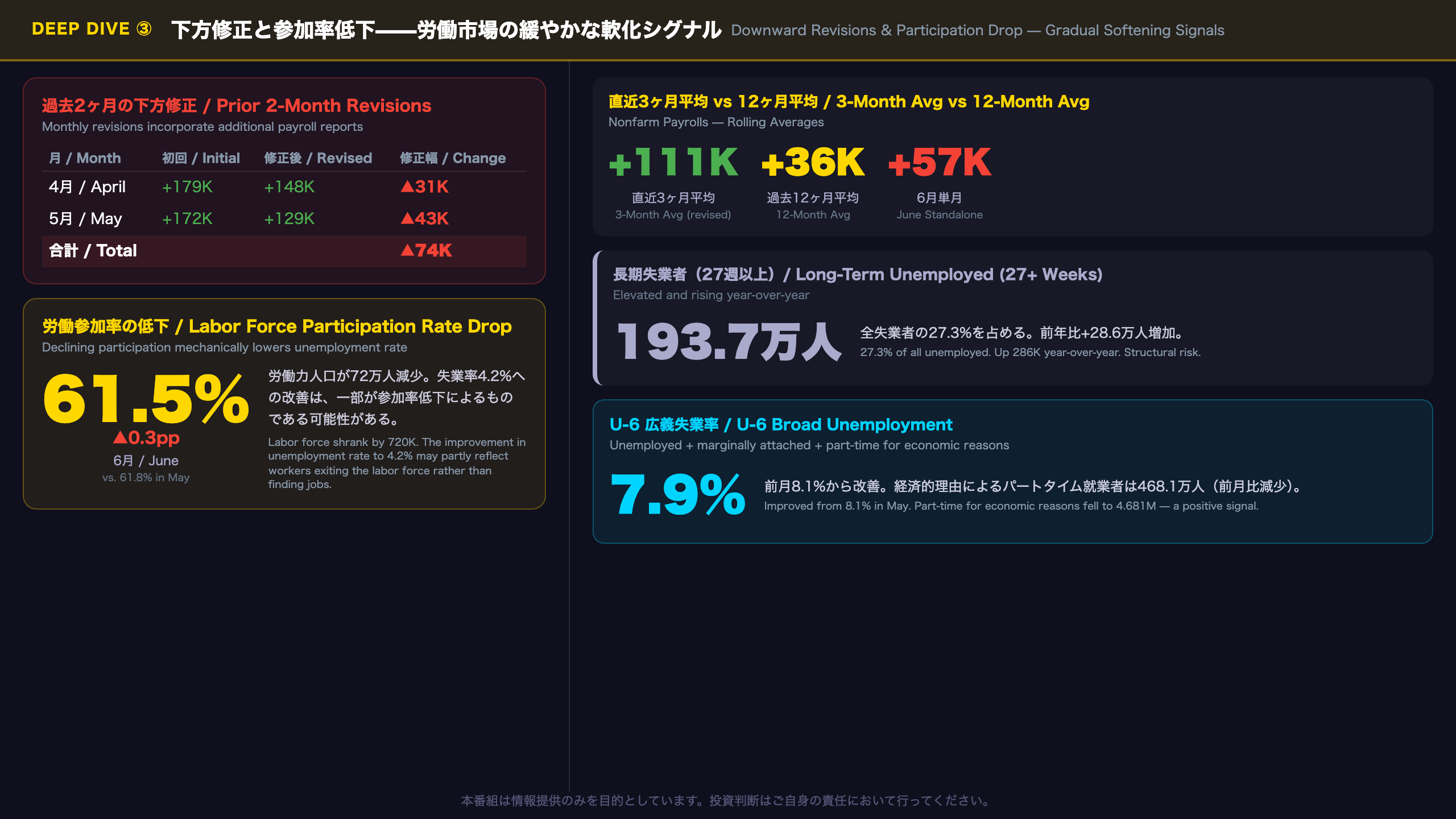Click the 'June Standalone' label
Screen dimensions: 1456x819
pyautogui.click(x=940, y=215)
